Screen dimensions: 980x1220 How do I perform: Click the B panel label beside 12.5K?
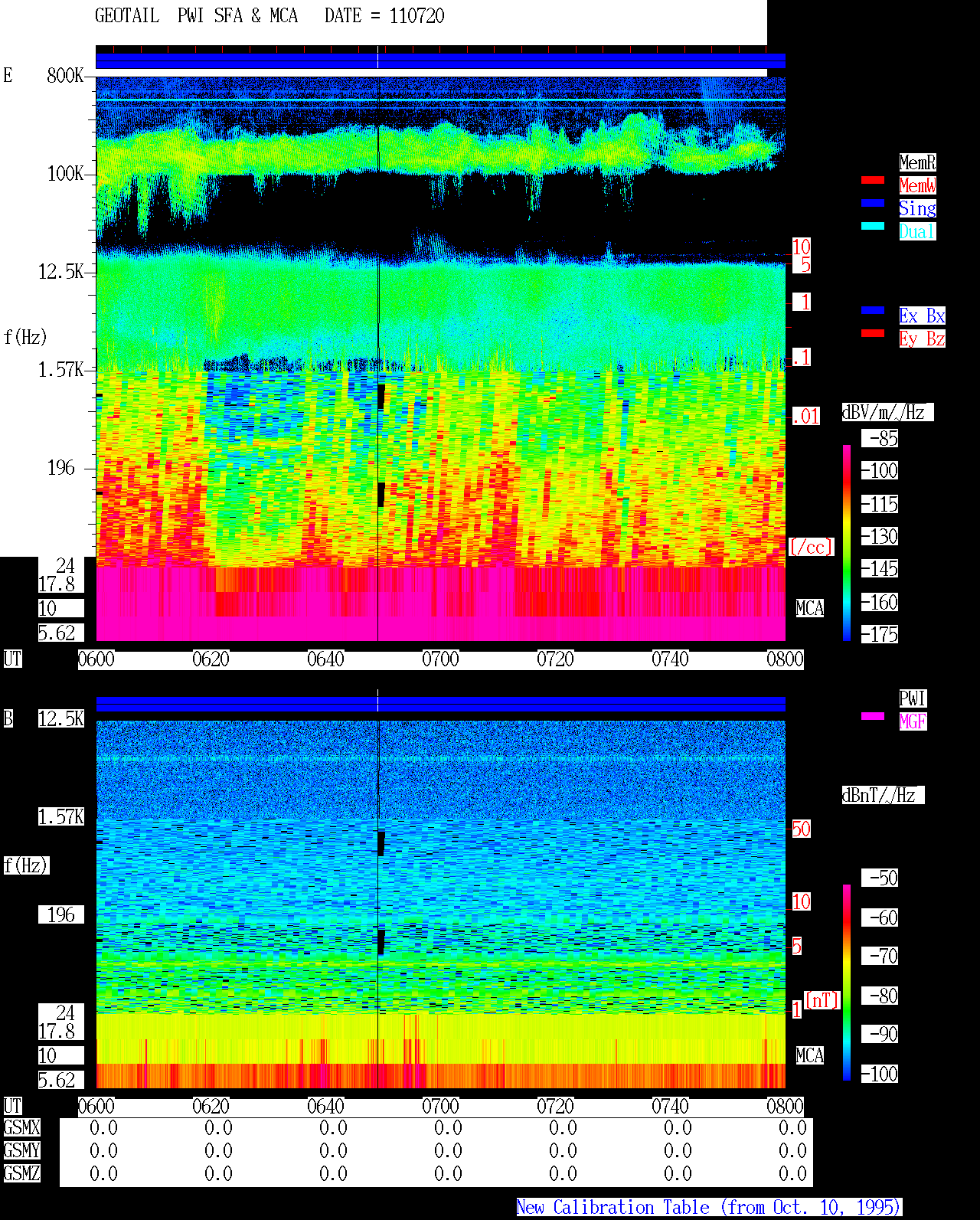[x=8, y=719]
